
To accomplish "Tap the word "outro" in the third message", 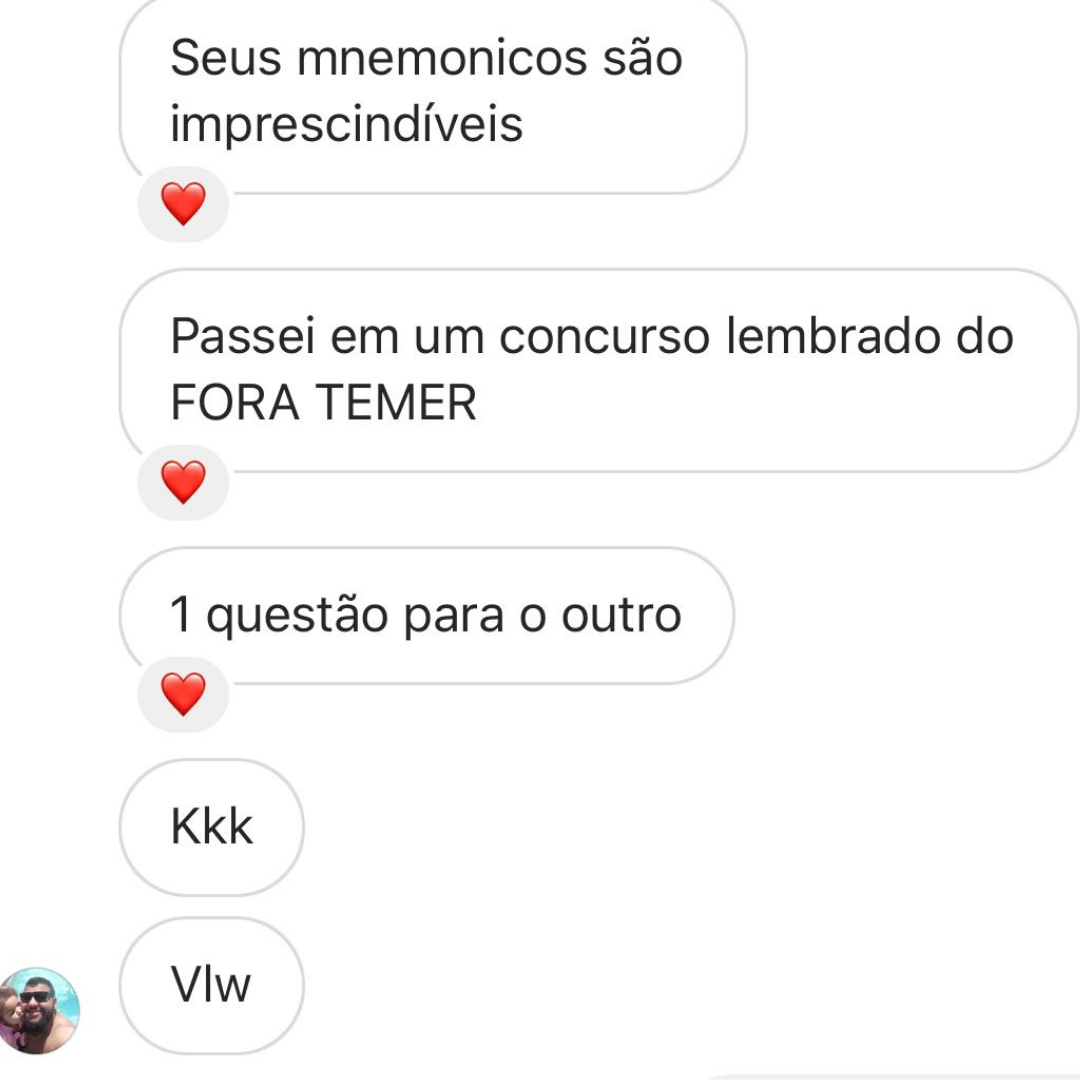I will pos(621,615).
